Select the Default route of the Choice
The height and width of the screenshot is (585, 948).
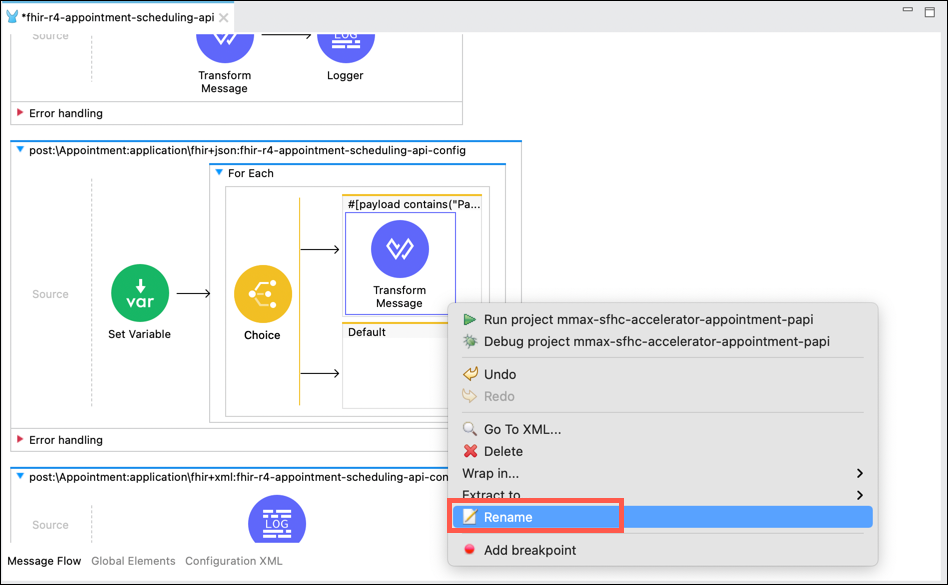(366, 332)
